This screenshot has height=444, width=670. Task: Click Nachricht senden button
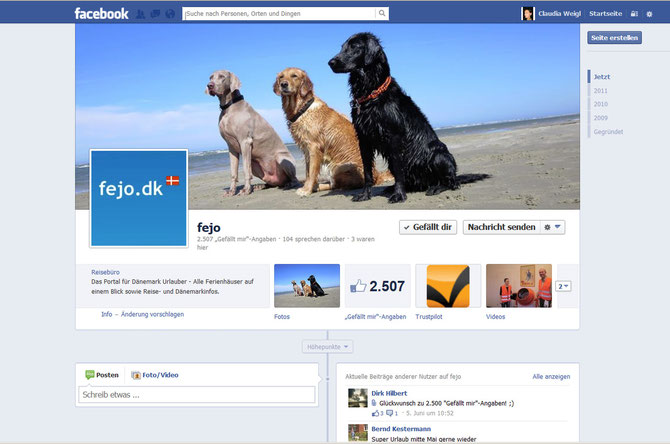[x=501, y=227]
